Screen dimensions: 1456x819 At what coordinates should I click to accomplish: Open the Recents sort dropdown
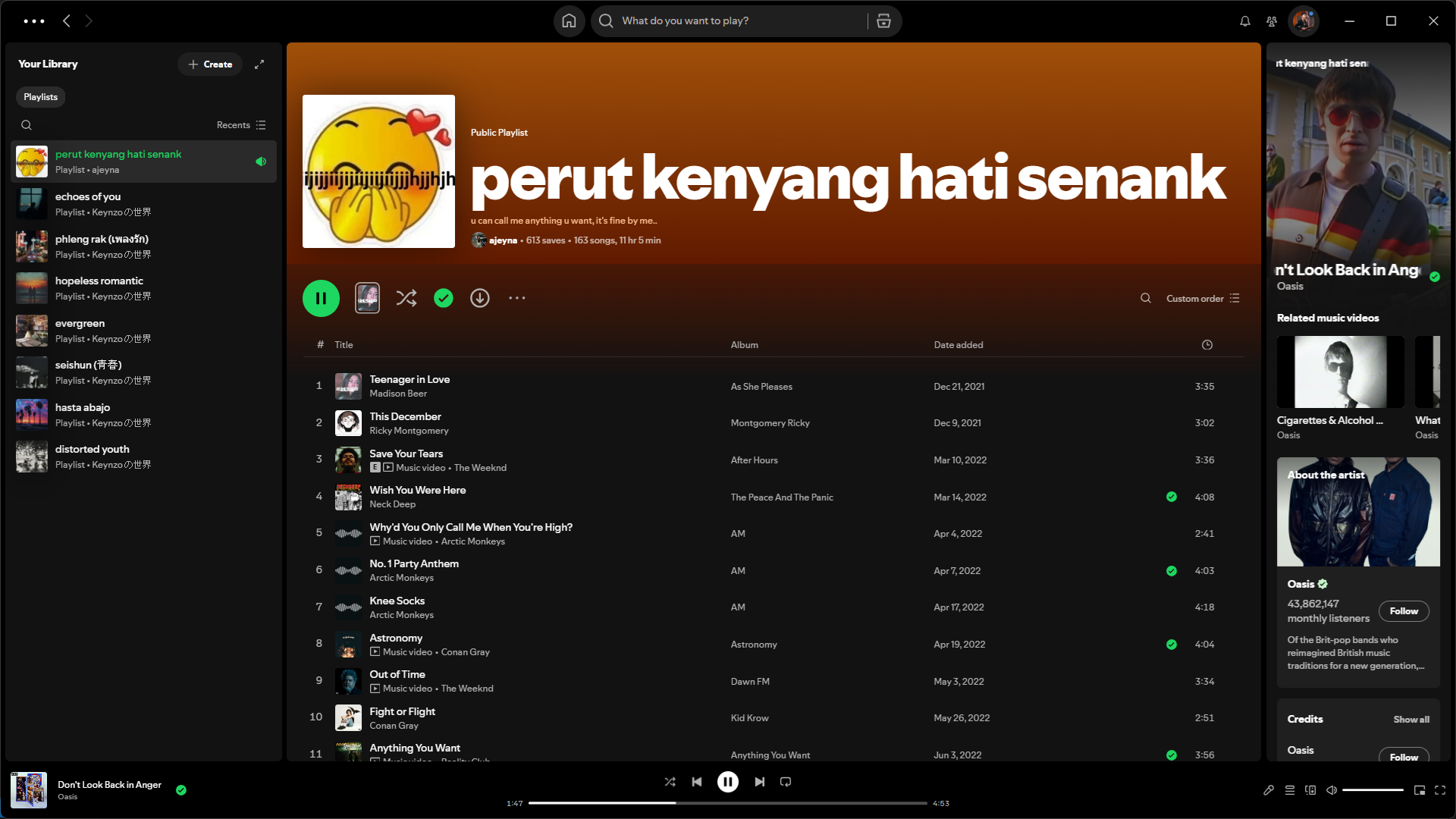[x=241, y=125]
